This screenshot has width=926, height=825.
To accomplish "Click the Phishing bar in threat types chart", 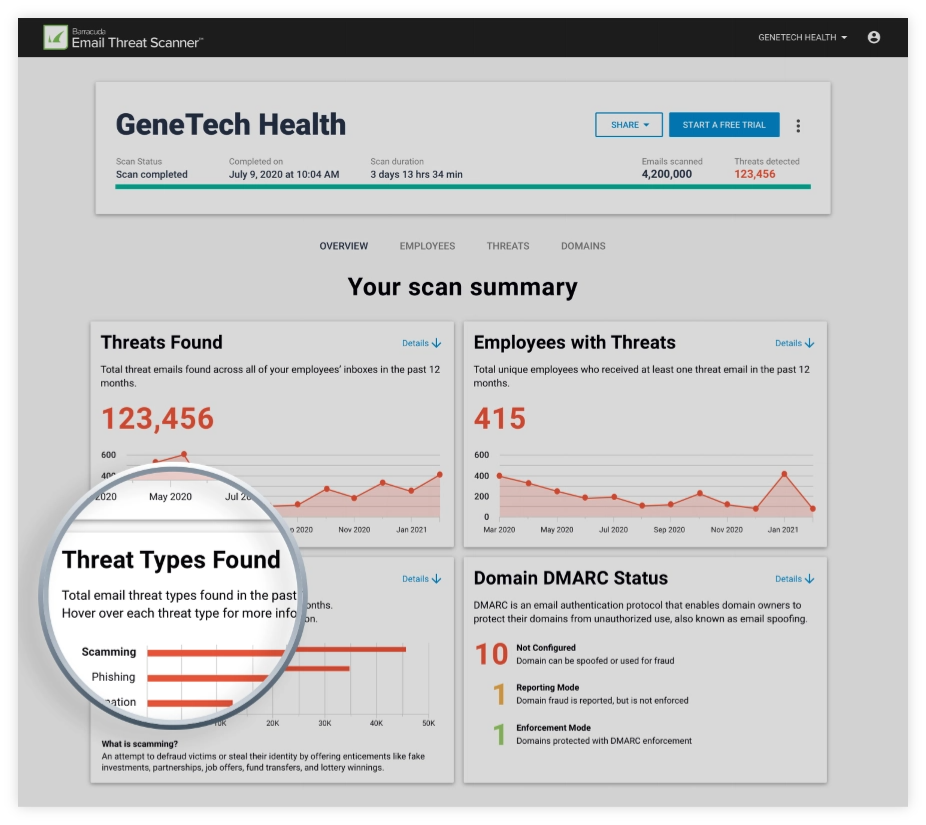I will [248, 672].
